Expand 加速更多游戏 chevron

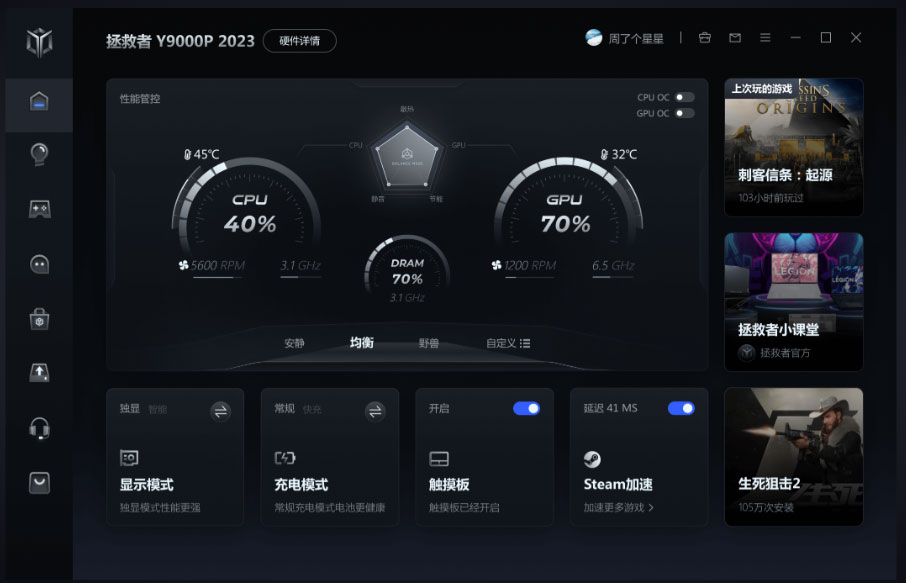[651, 507]
